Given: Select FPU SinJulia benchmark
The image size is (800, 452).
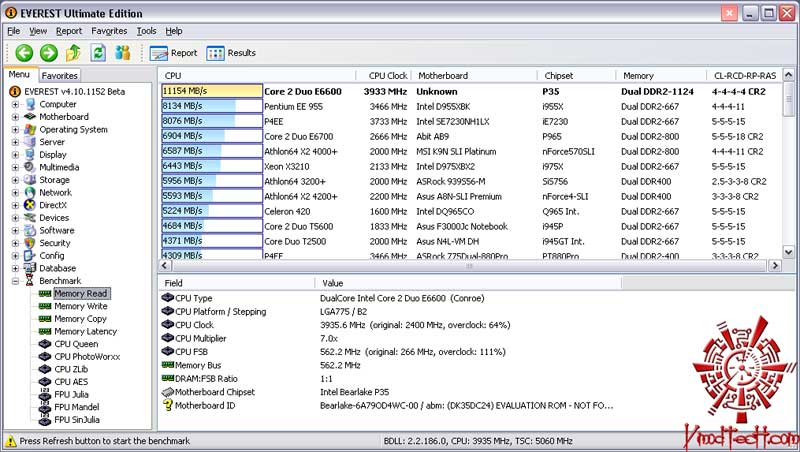Looking at the screenshot, I should 77,420.
